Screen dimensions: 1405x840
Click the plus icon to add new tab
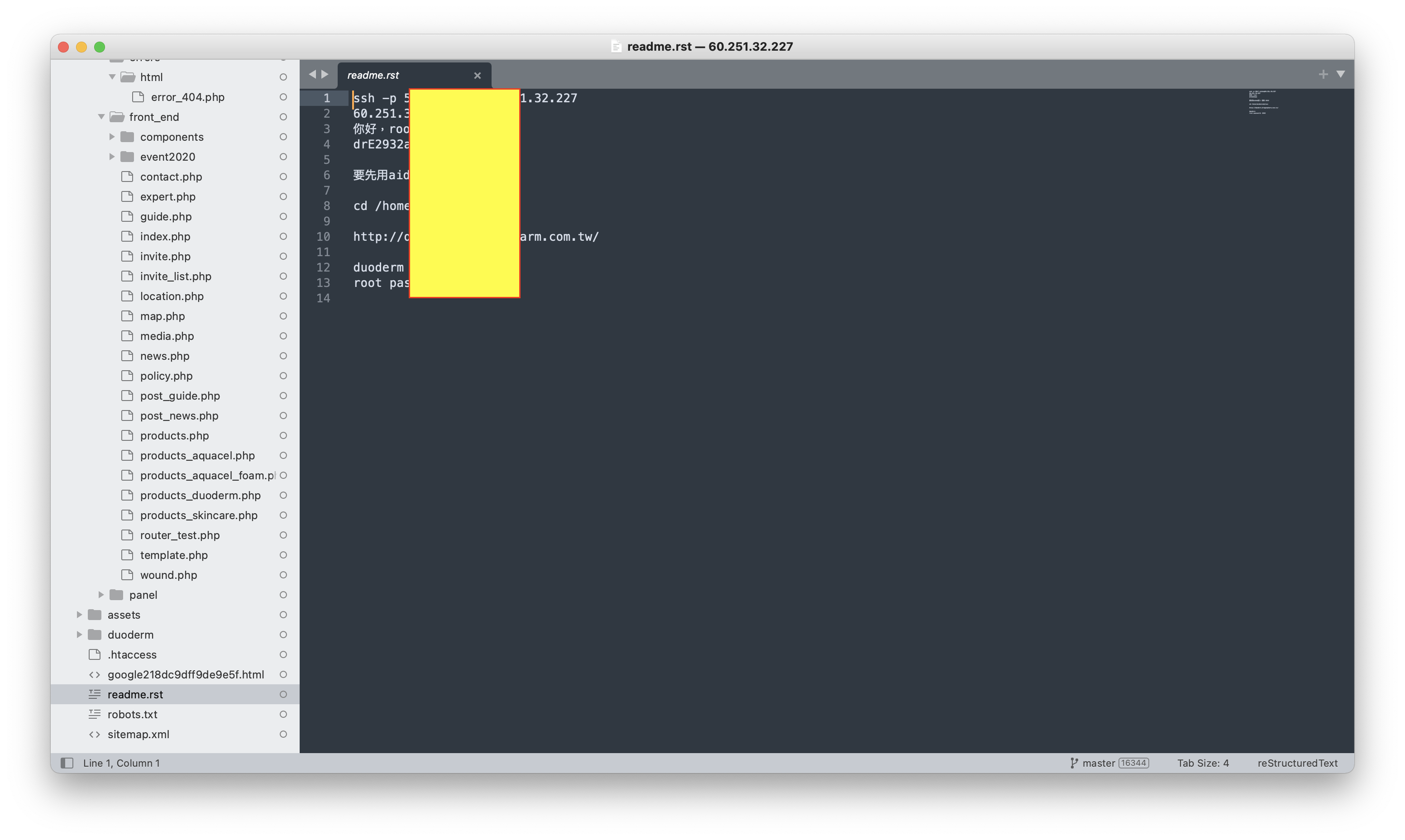pyautogui.click(x=1322, y=74)
